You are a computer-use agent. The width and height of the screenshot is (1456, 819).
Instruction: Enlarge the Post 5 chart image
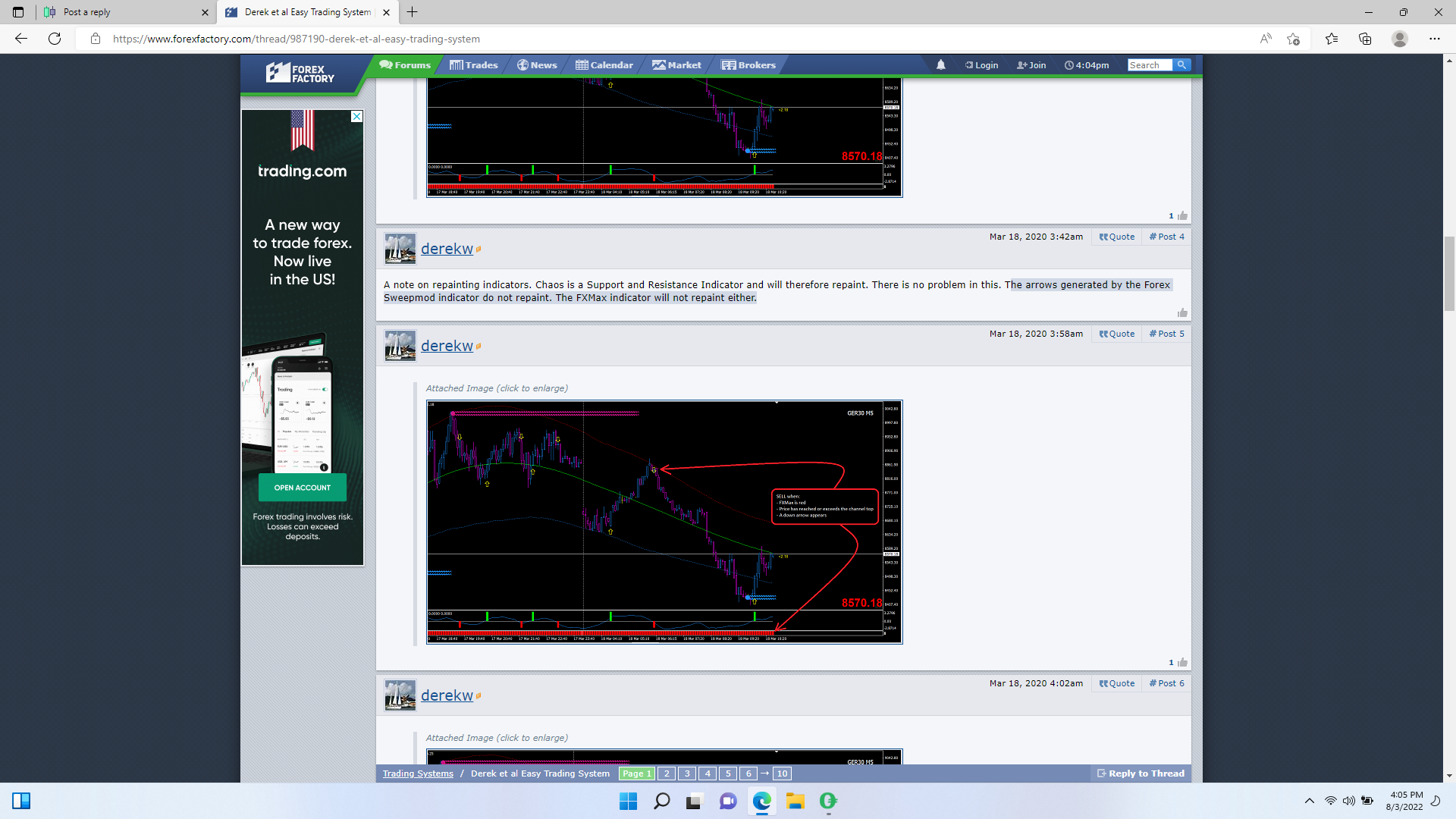coord(664,522)
